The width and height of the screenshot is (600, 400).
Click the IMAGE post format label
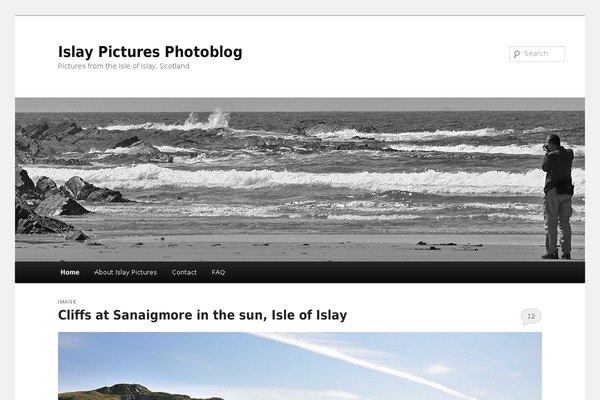(x=67, y=302)
